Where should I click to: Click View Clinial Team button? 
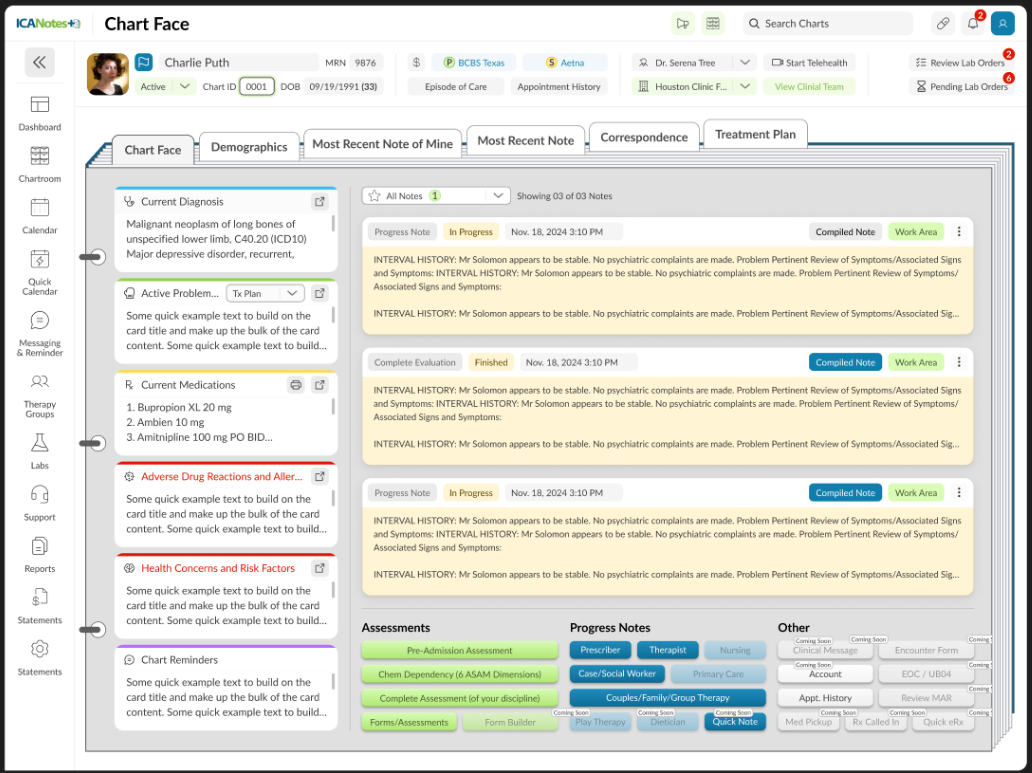click(810, 86)
